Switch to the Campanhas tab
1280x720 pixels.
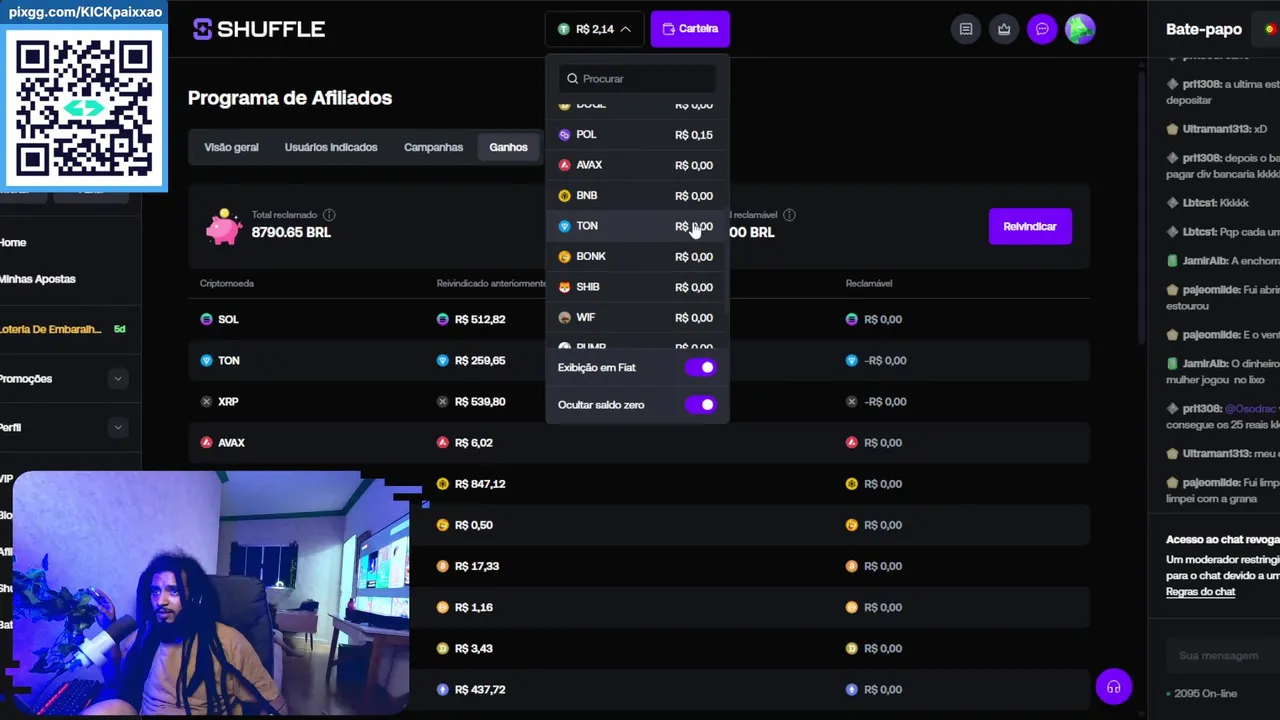[x=433, y=147]
